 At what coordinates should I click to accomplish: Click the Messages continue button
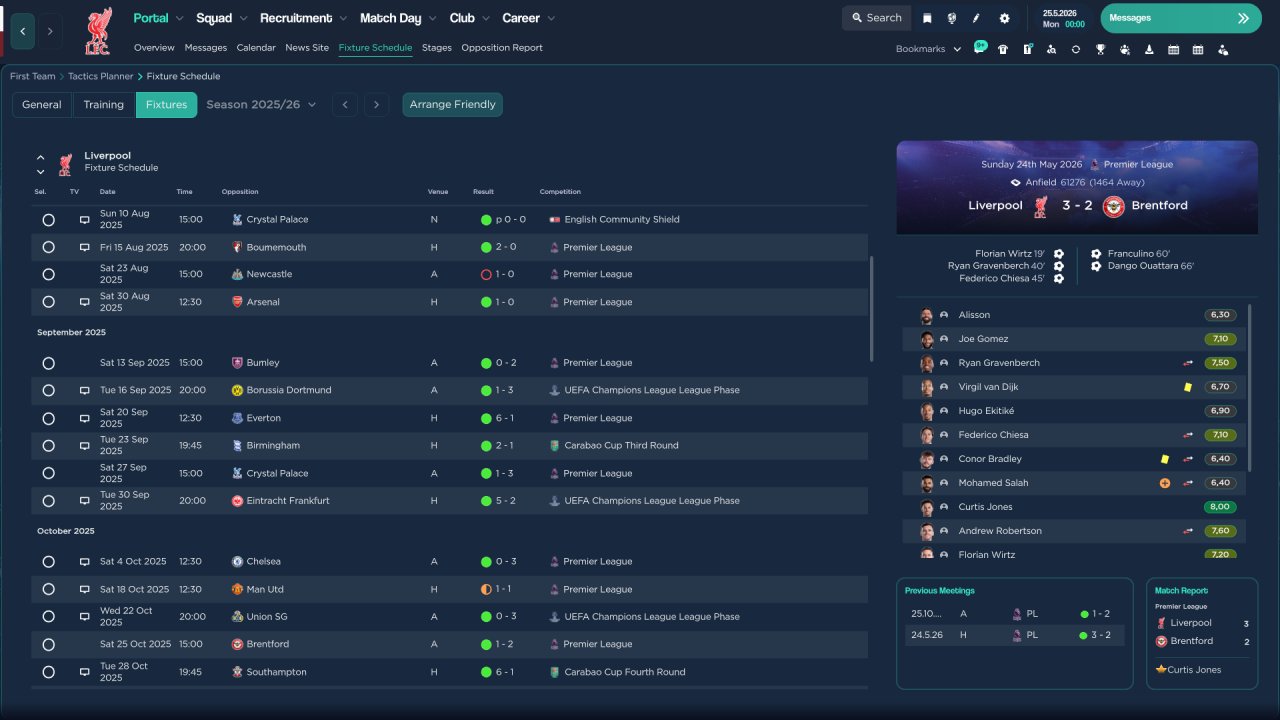[1181, 18]
